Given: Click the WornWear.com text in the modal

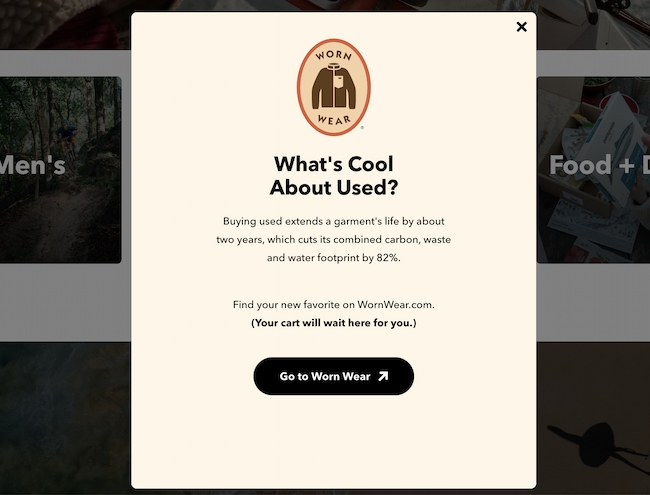Looking at the screenshot, I should [395, 305].
